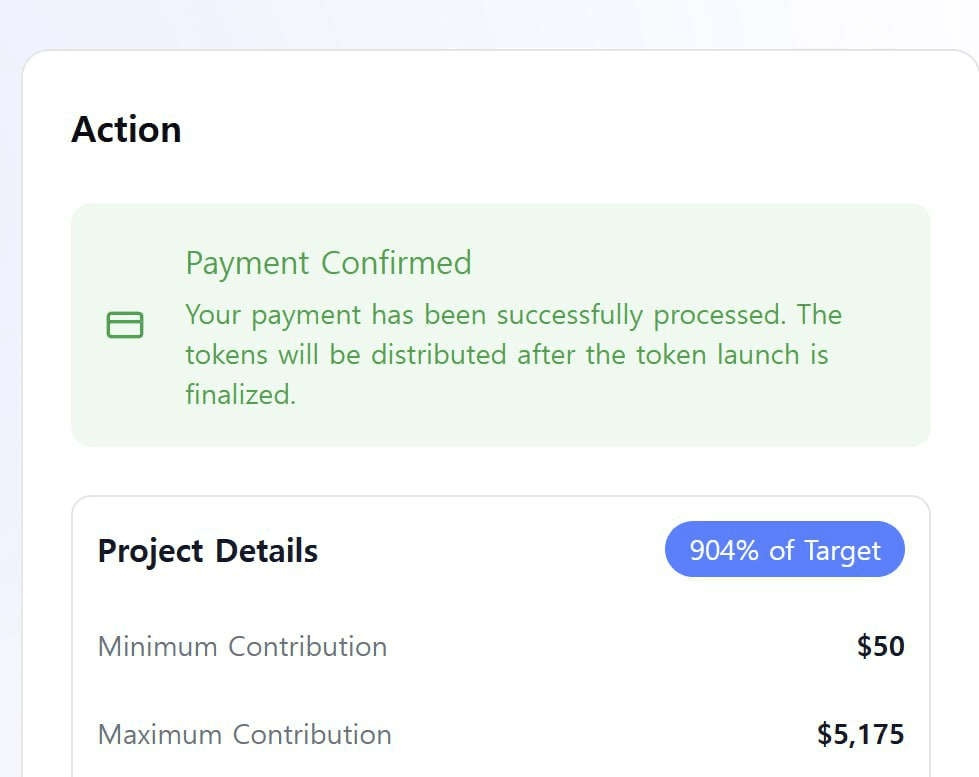Viewport: 979px width, 777px height.
Task: Click the word Contribution in the maximum row
Action: tap(312, 735)
